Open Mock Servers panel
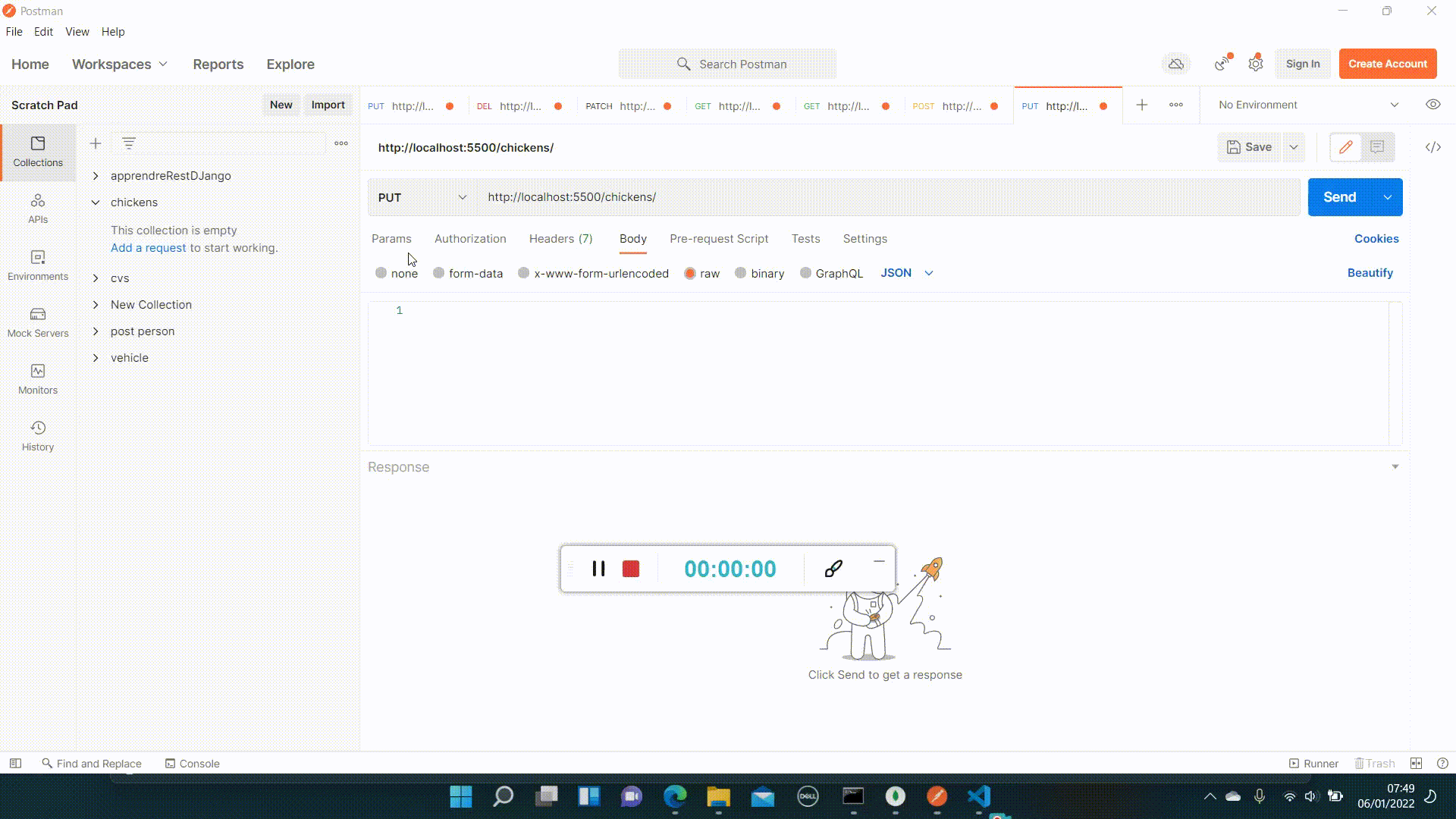The width and height of the screenshot is (1456, 819). click(x=37, y=322)
